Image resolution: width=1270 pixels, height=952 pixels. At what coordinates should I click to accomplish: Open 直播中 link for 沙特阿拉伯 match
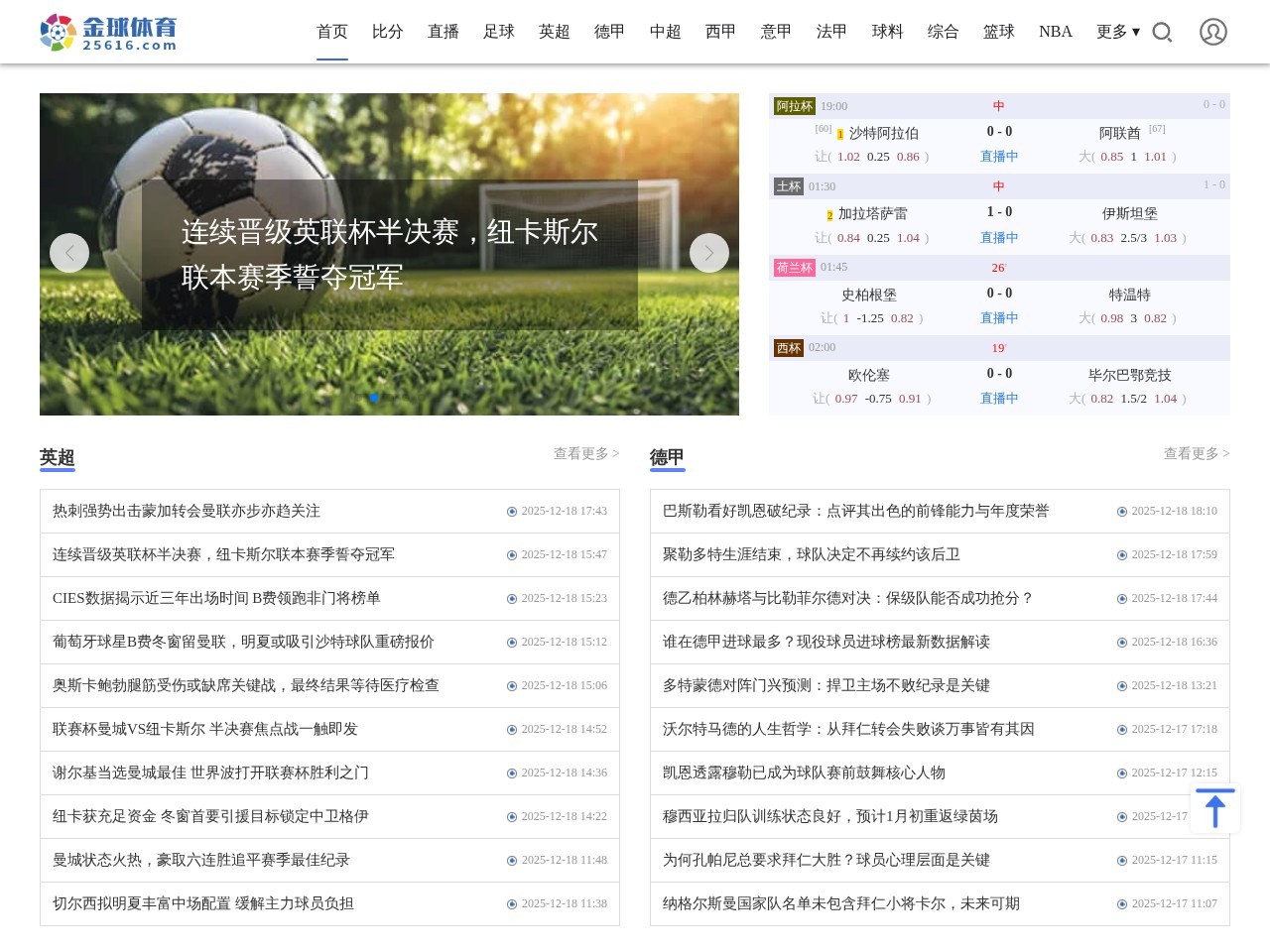[998, 157]
